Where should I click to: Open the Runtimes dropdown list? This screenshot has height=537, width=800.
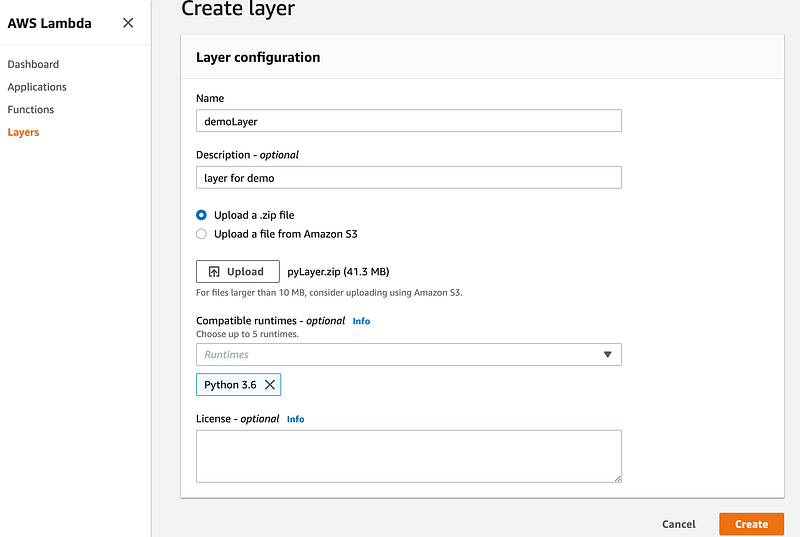tap(409, 354)
